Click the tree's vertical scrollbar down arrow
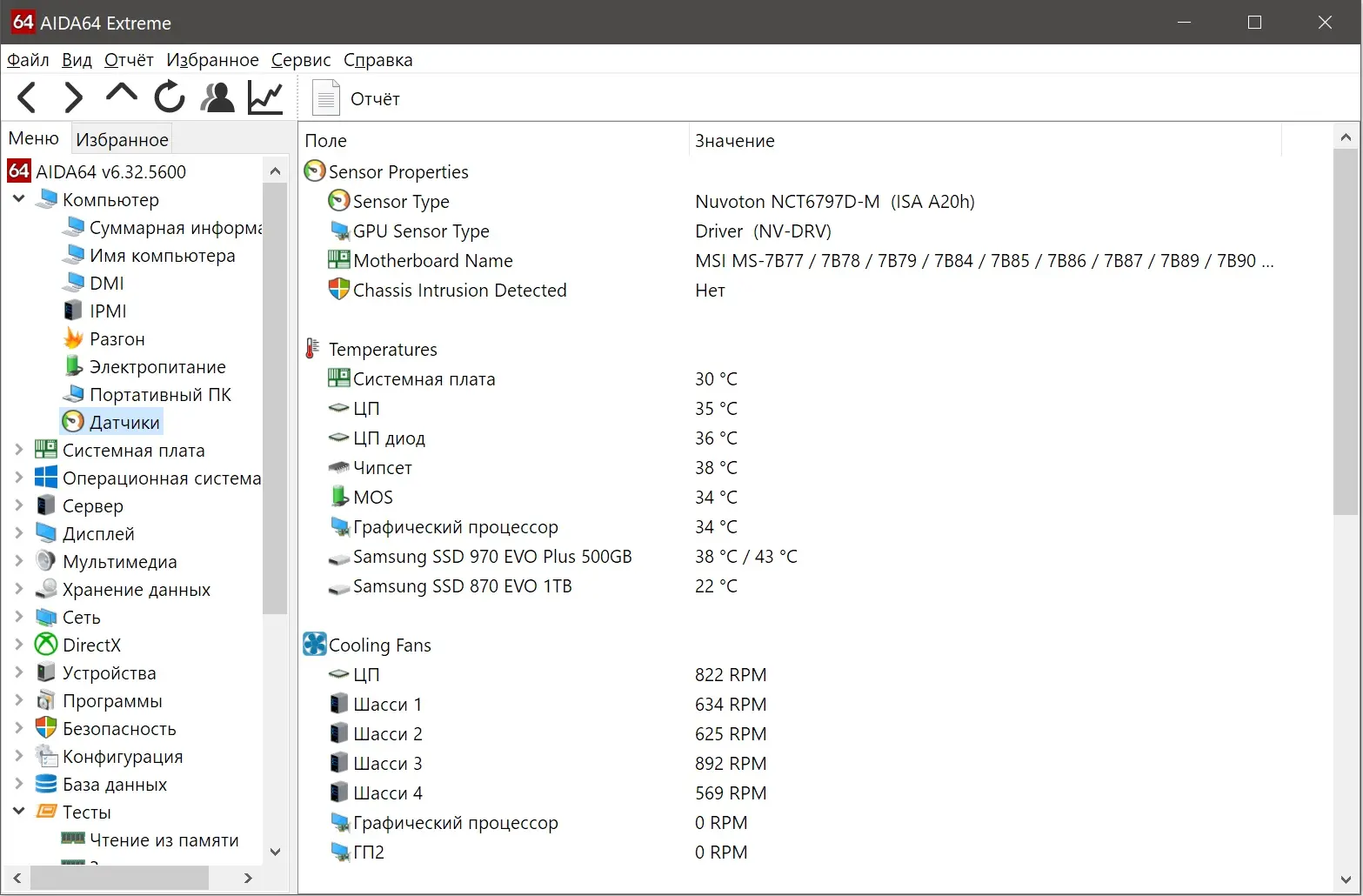 [275, 852]
